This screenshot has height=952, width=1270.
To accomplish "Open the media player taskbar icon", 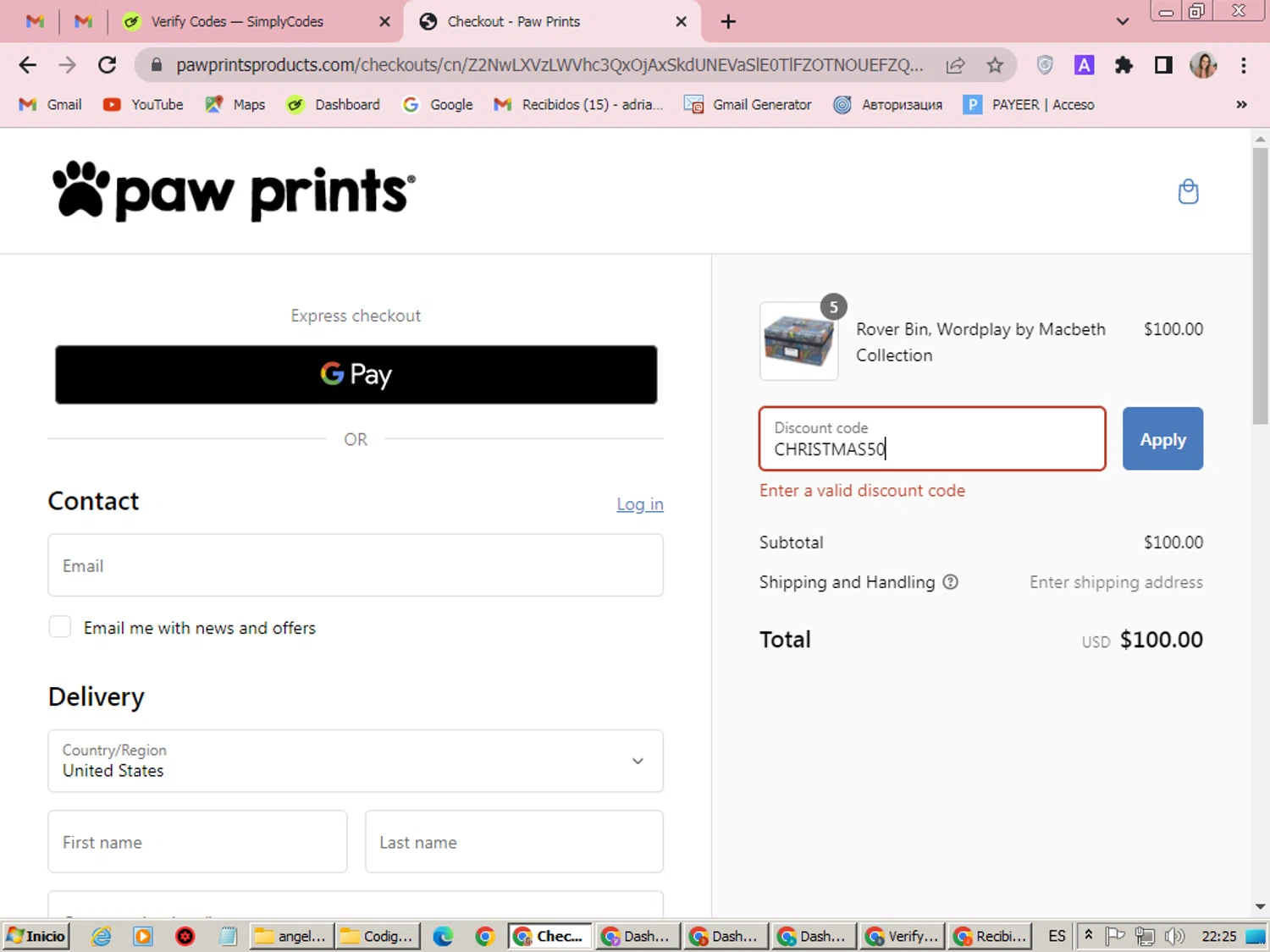I will pos(143,936).
